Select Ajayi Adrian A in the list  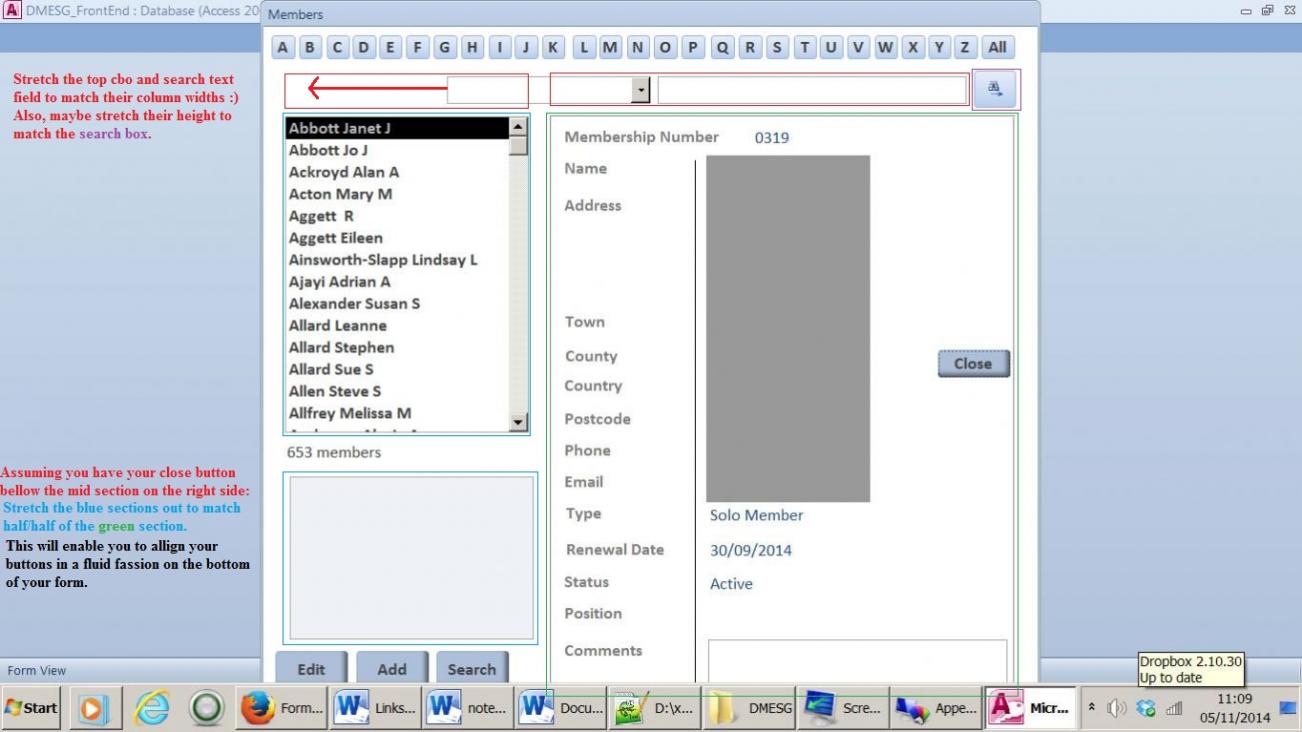tap(397, 282)
